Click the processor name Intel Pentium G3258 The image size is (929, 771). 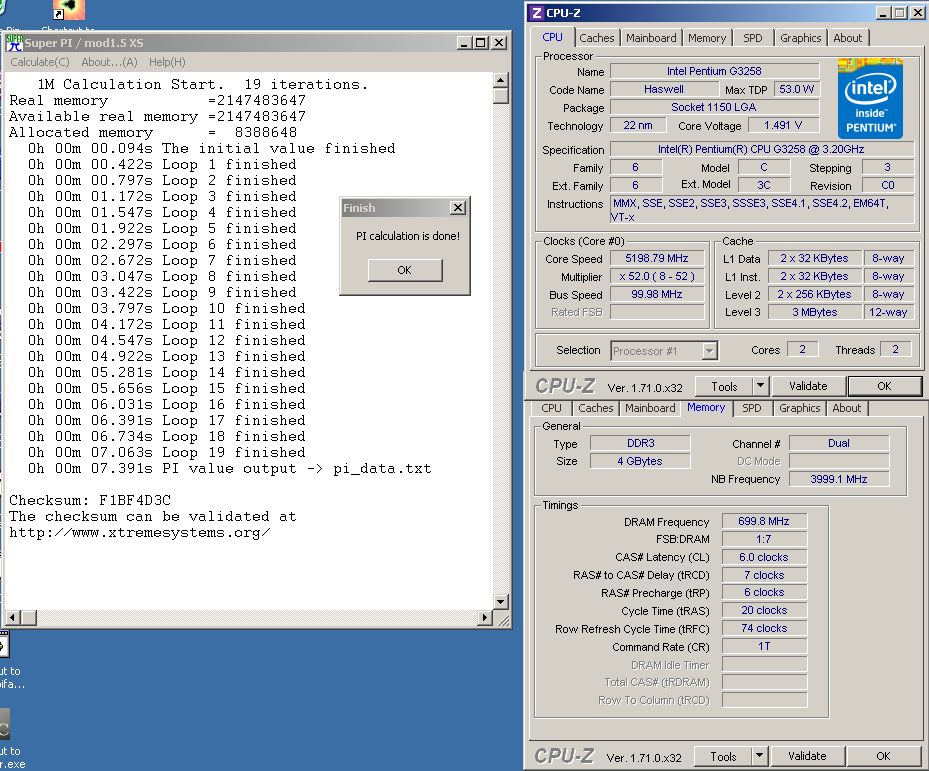pyautogui.click(x=714, y=71)
